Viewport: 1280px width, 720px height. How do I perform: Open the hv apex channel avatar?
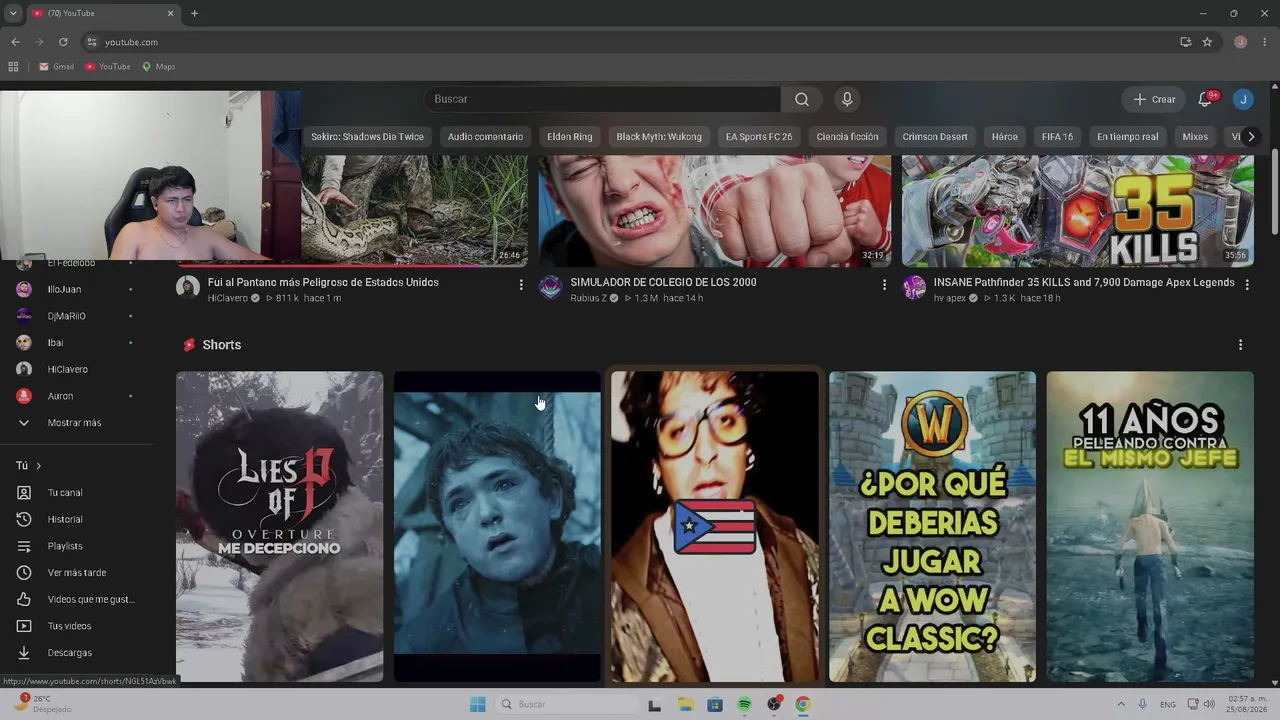pos(914,288)
